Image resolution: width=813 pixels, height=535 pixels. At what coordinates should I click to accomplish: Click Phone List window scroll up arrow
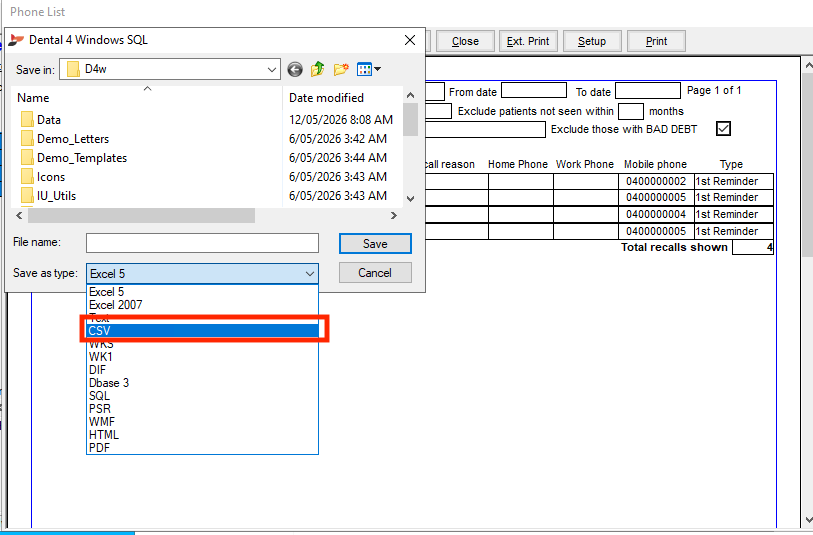tap(808, 65)
